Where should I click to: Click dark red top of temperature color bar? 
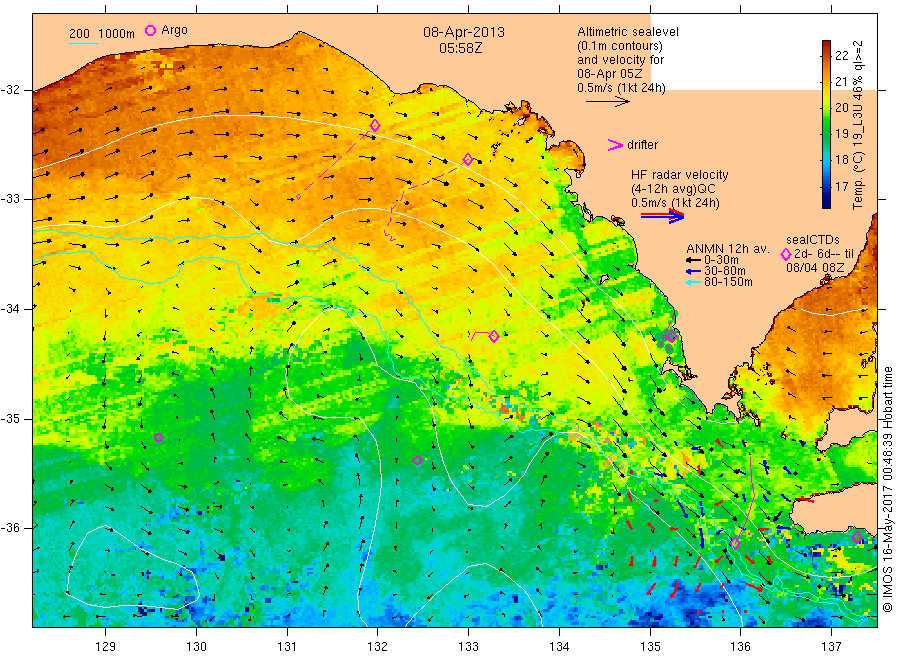click(x=826, y=46)
